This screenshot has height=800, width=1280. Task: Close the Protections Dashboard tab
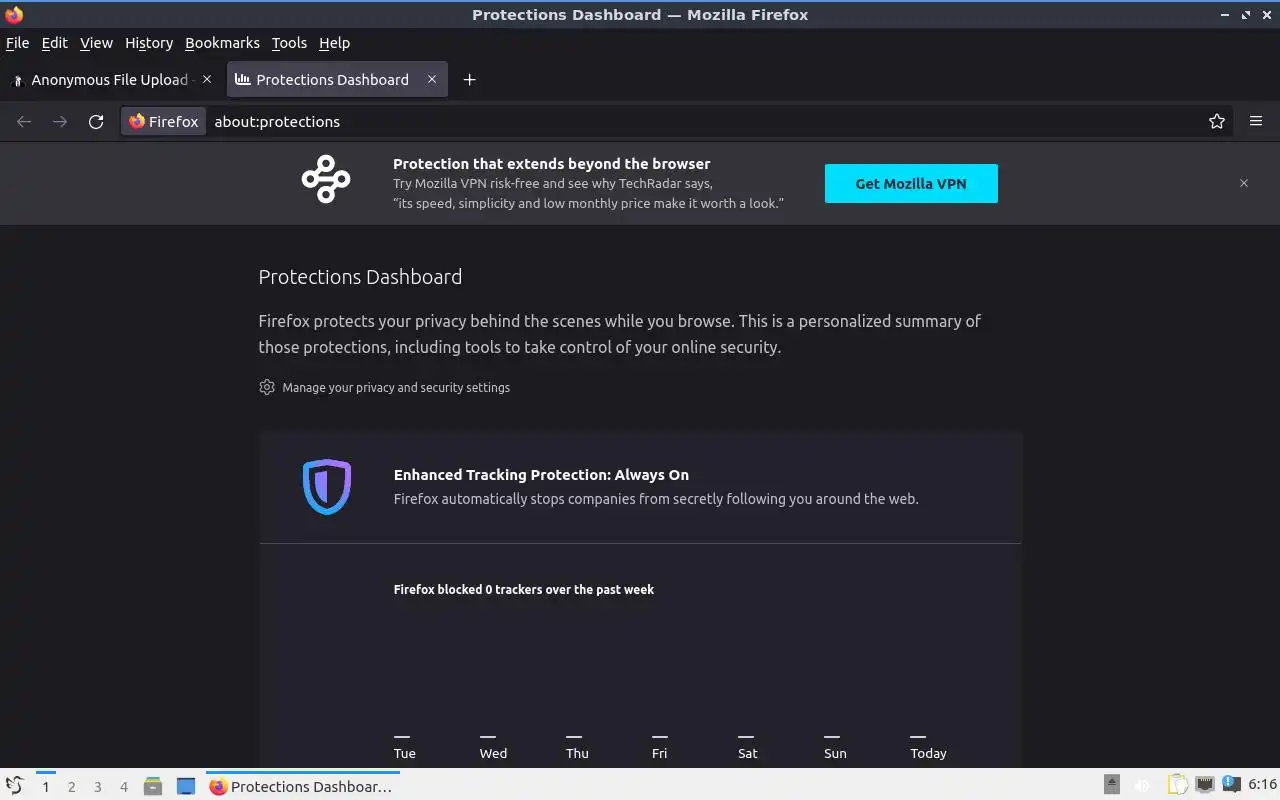tap(432, 79)
